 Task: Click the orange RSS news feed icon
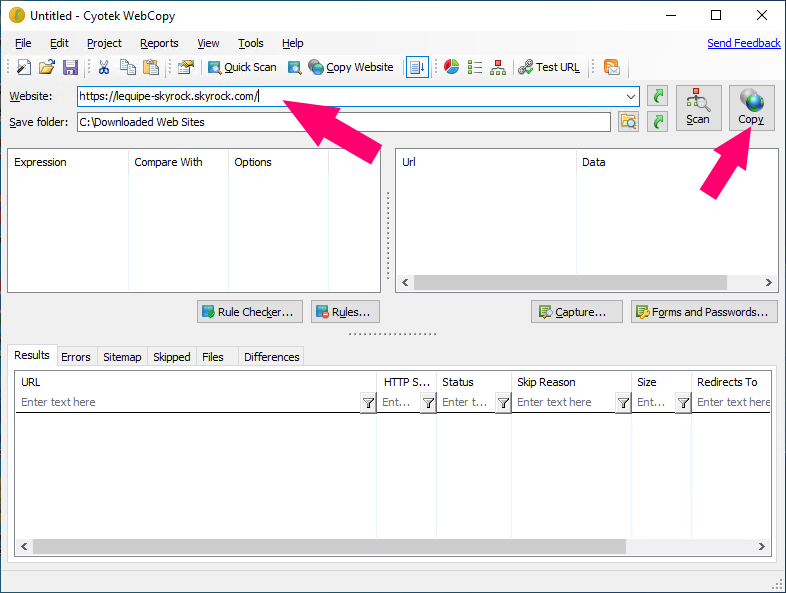tap(612, 67)
